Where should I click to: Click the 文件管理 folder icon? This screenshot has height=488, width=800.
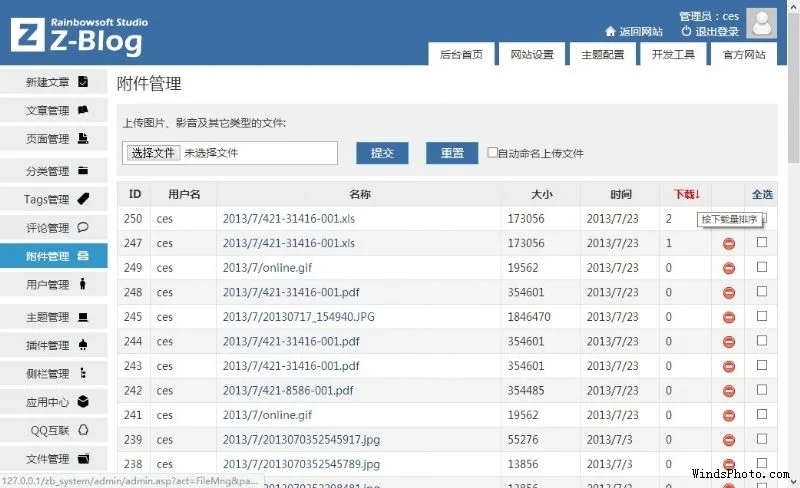(83, 458)
